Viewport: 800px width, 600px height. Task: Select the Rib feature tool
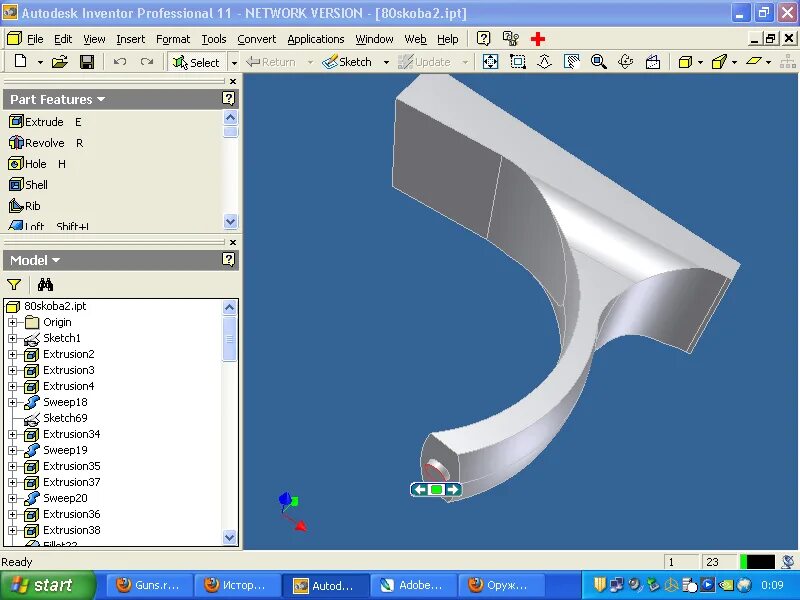24,206
